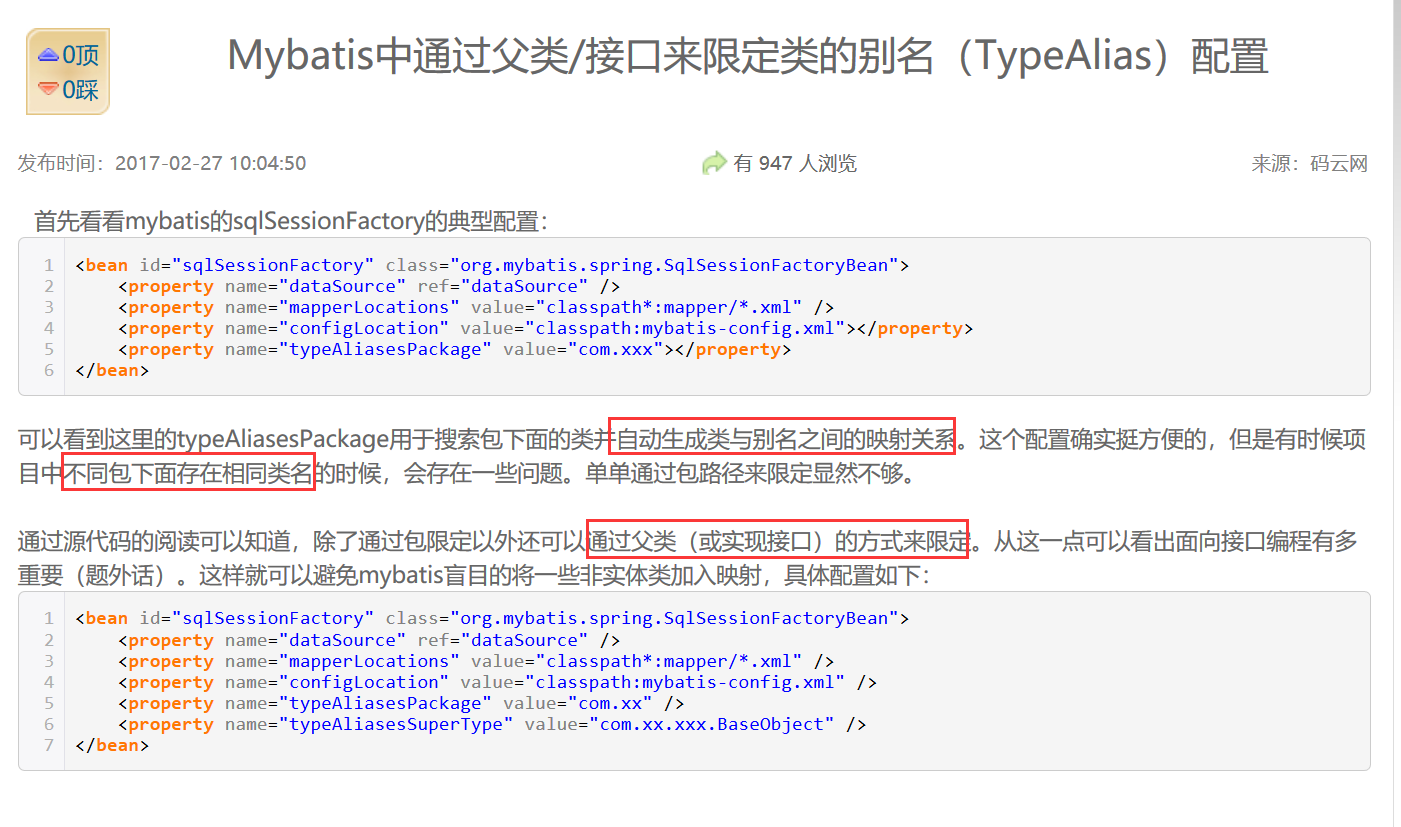Click the intro line 首先看看mybatis的sqlSessionFactory的典型配置
The width and height of the screenshot is (1401, 827).
pos(291,221)
